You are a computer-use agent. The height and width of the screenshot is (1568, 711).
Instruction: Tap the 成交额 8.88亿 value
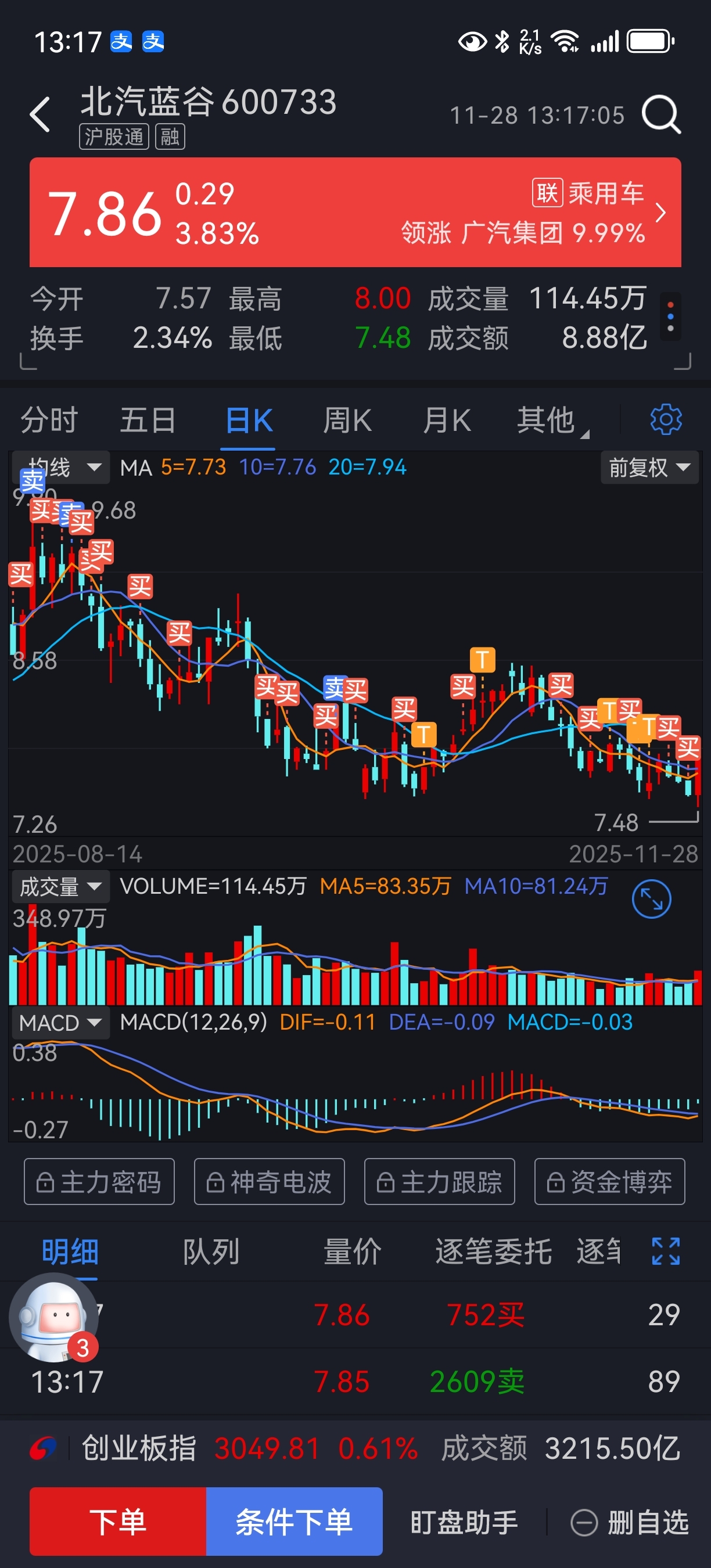point(604,337)
